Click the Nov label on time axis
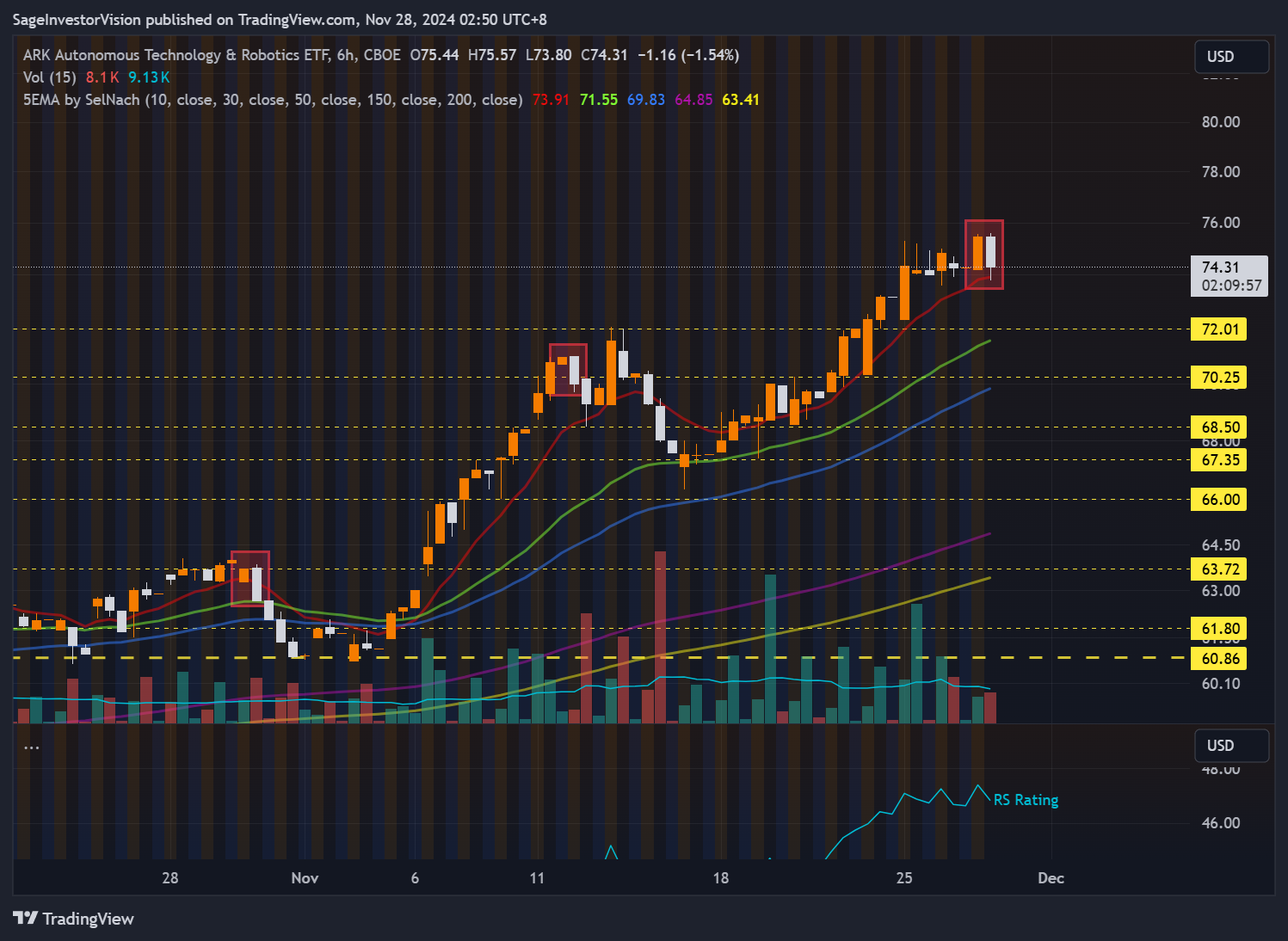Viewport: 1288px width, 941px height. [305, 878]
